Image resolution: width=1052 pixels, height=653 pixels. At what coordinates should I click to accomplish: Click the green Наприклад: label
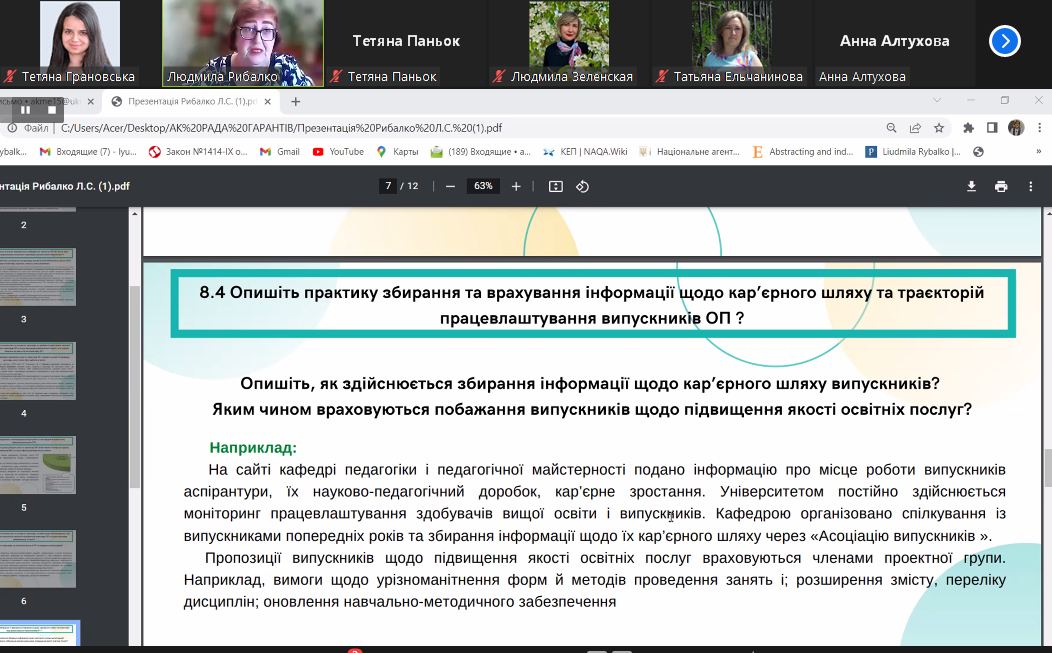click(253, 448)
